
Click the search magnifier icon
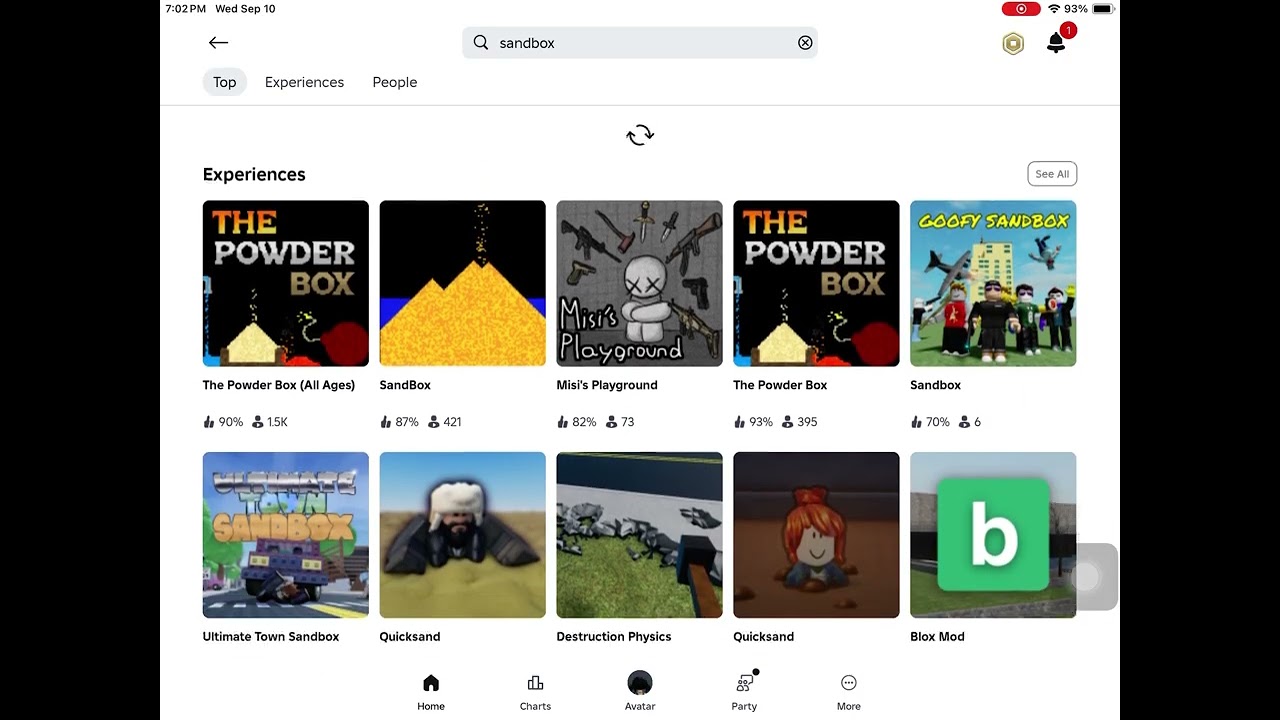[x=481, y=42]
